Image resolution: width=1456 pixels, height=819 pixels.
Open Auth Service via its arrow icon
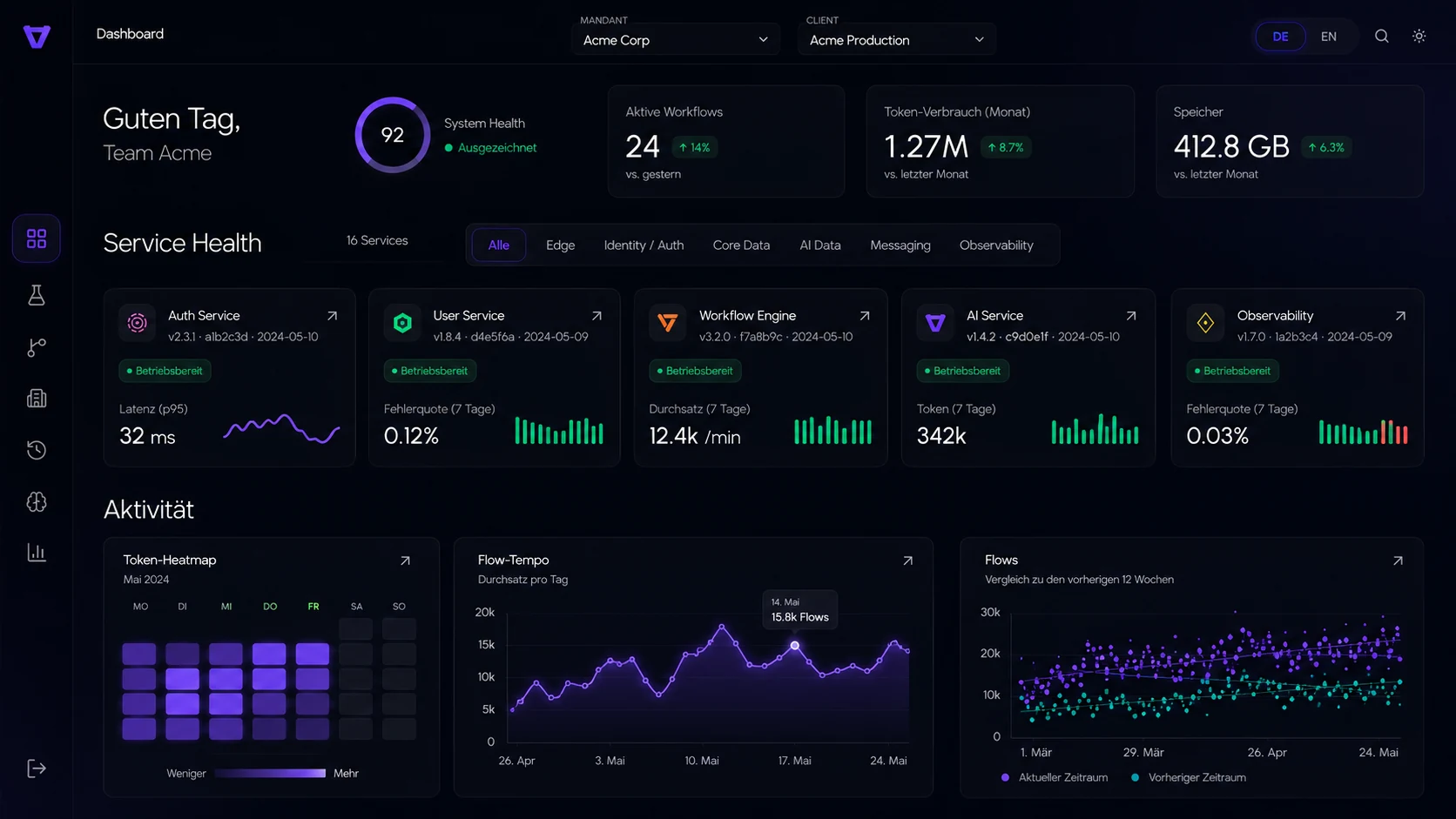[x=332, y=316]
